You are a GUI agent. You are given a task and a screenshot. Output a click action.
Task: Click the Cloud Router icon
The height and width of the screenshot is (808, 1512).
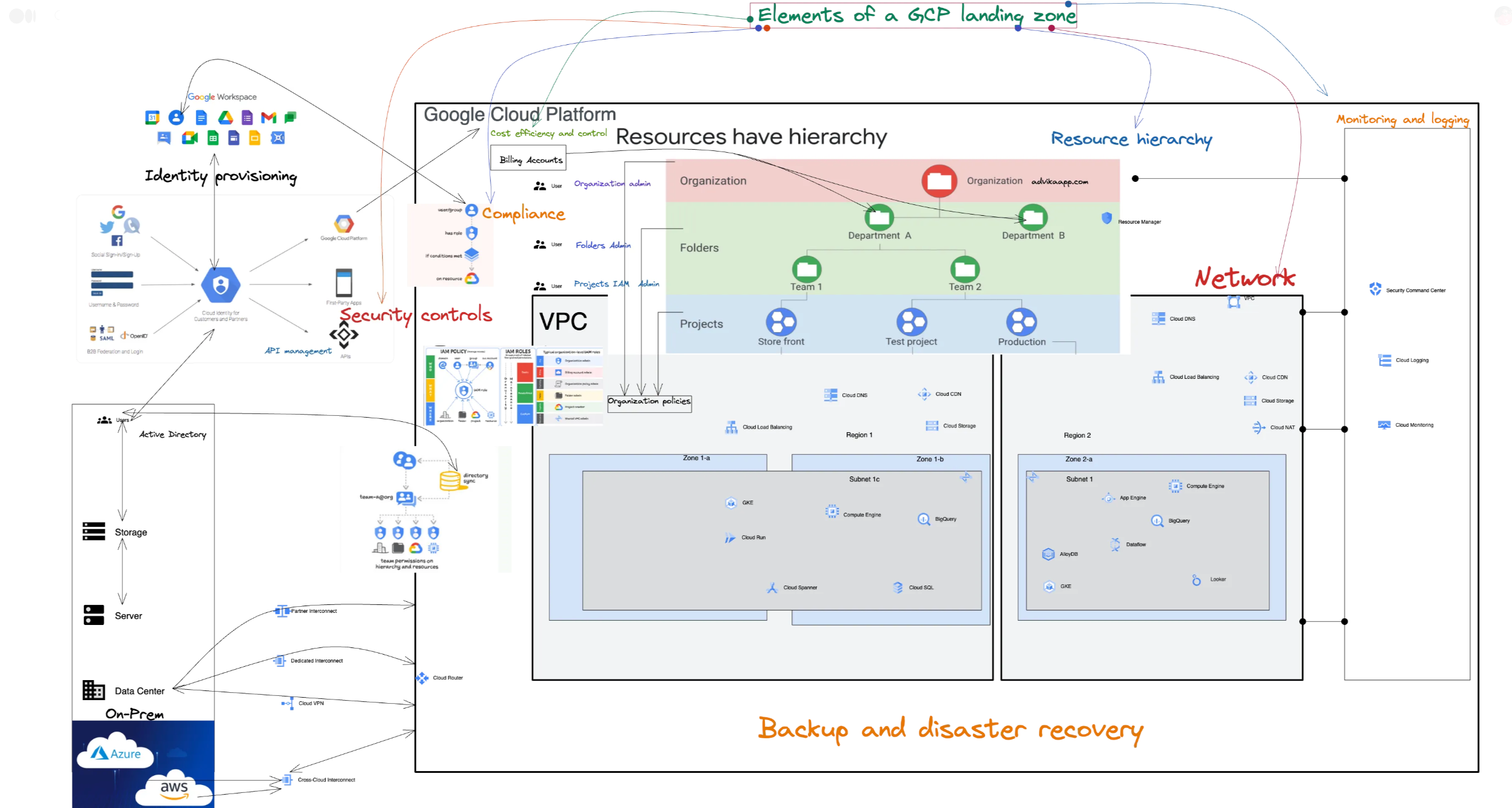pyautogui.click(x=422, y=678)
